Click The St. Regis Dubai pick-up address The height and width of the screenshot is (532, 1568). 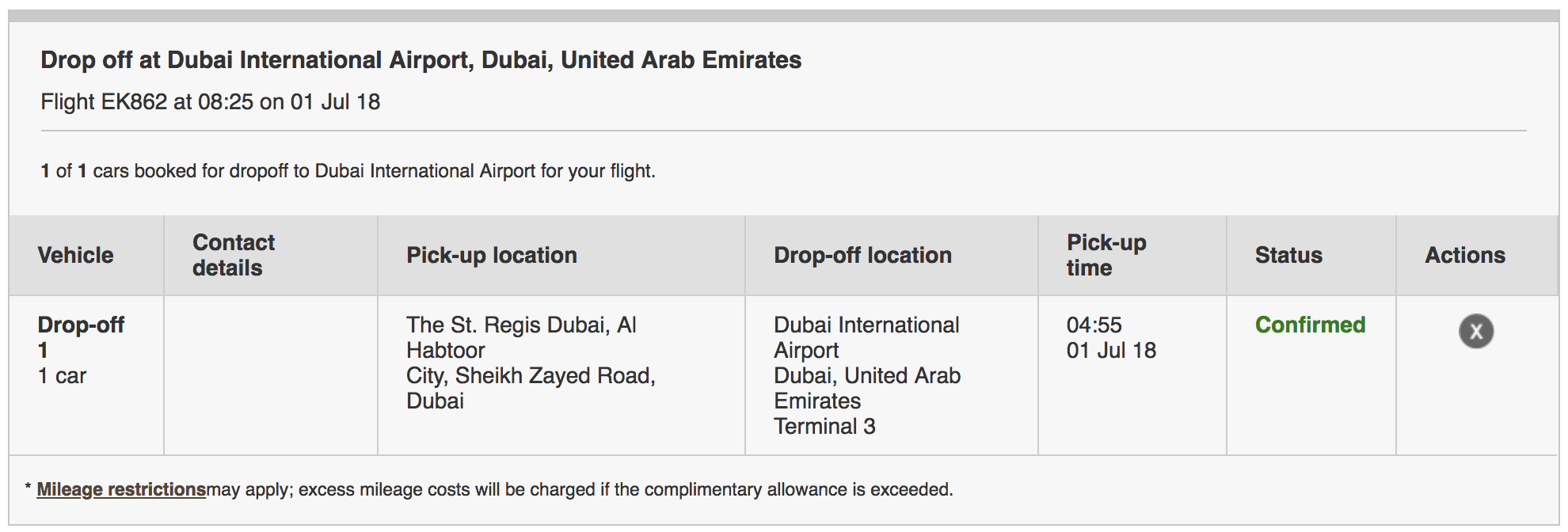coord(521,325)
